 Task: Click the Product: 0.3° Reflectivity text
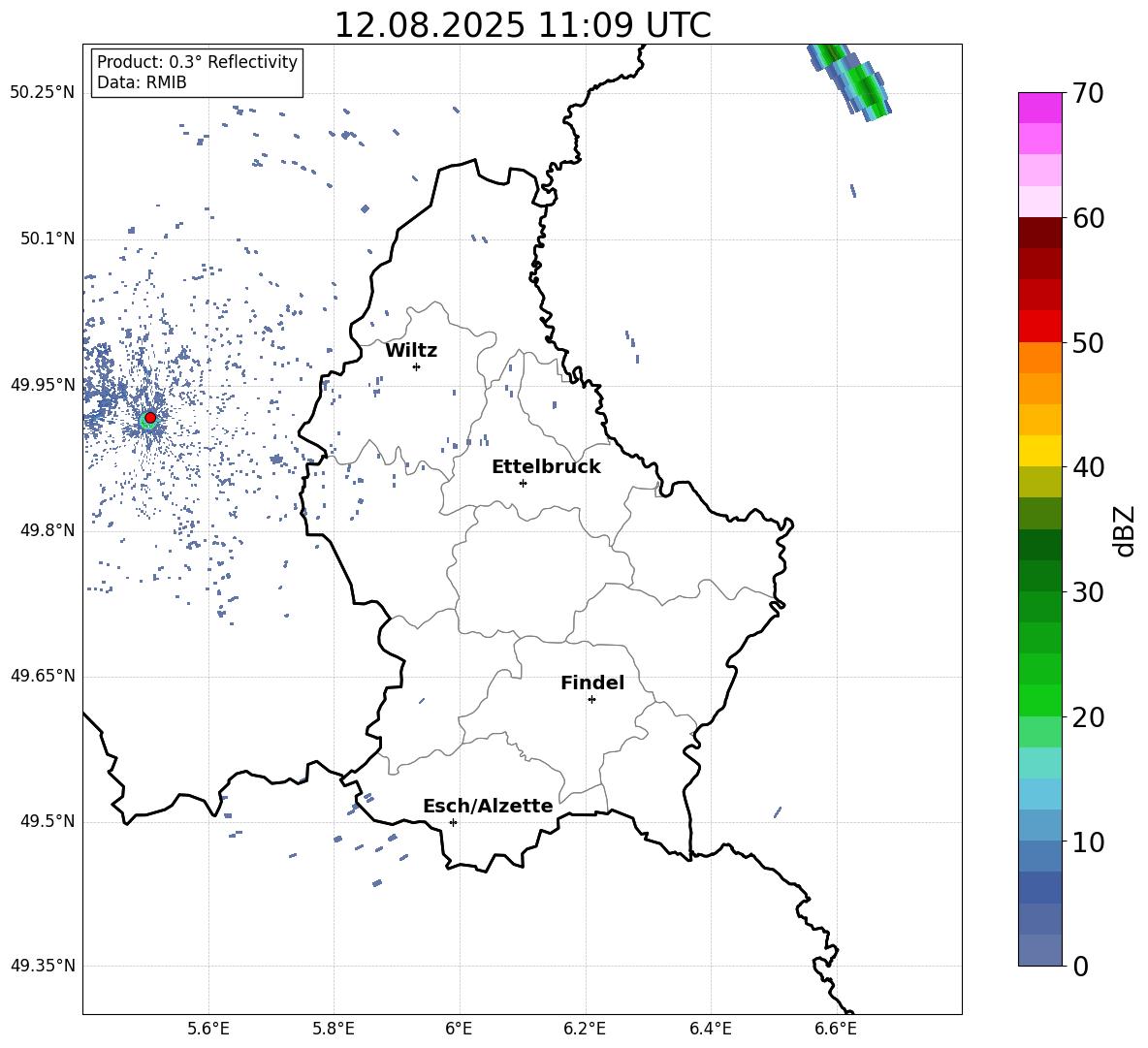click(197, 62)
